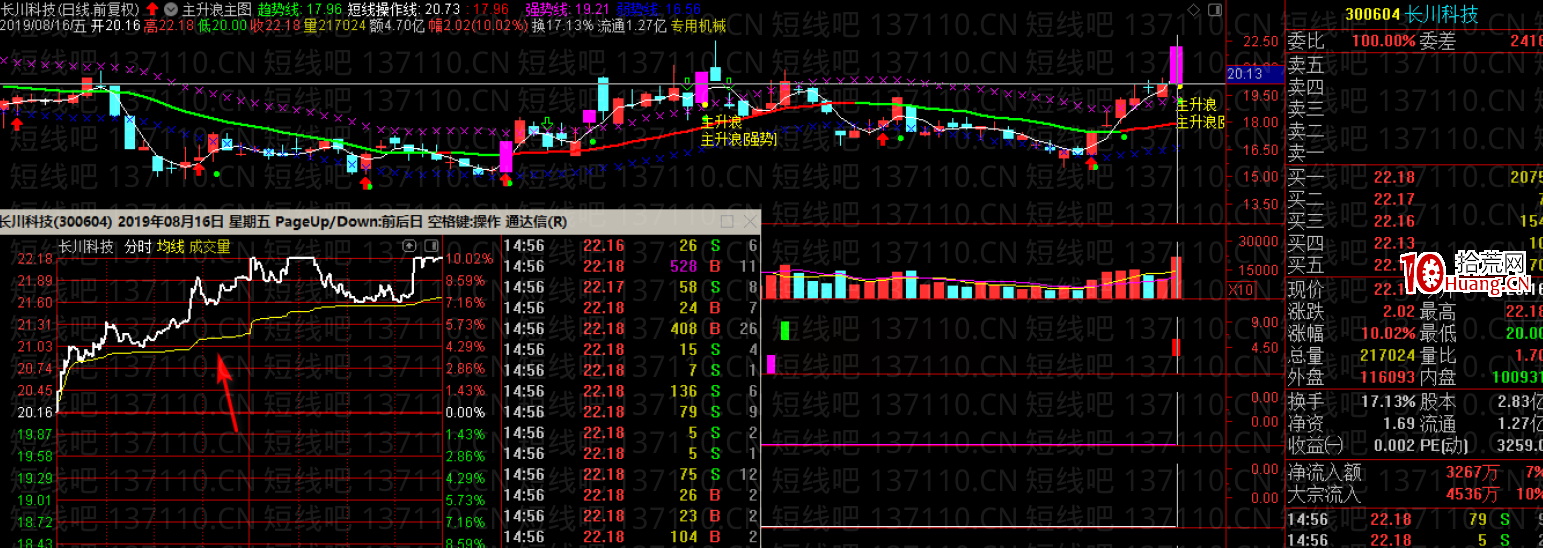
Task: Click the yellow 主升浪强势 label mid-chart
Action: [x=739, y=139]
